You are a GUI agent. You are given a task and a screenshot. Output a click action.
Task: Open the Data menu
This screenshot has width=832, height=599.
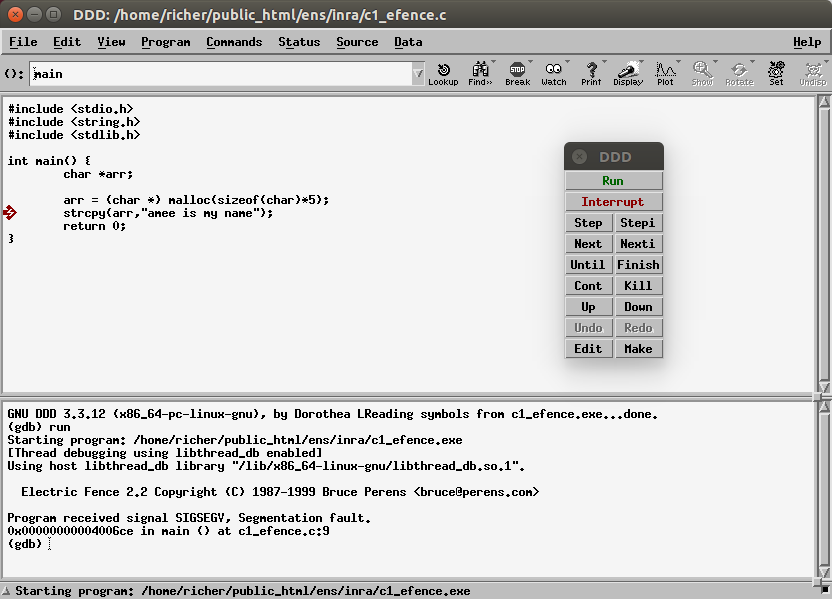[408, 42]
